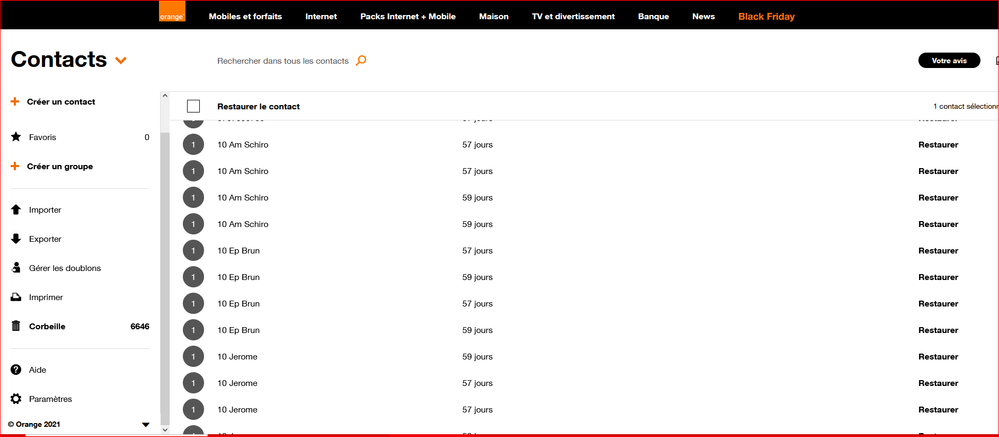Viewport: 999px width, 437px height.
Task: Click the Imprimer printer icon
Action: pyautogui.click(x=16, y=297)
